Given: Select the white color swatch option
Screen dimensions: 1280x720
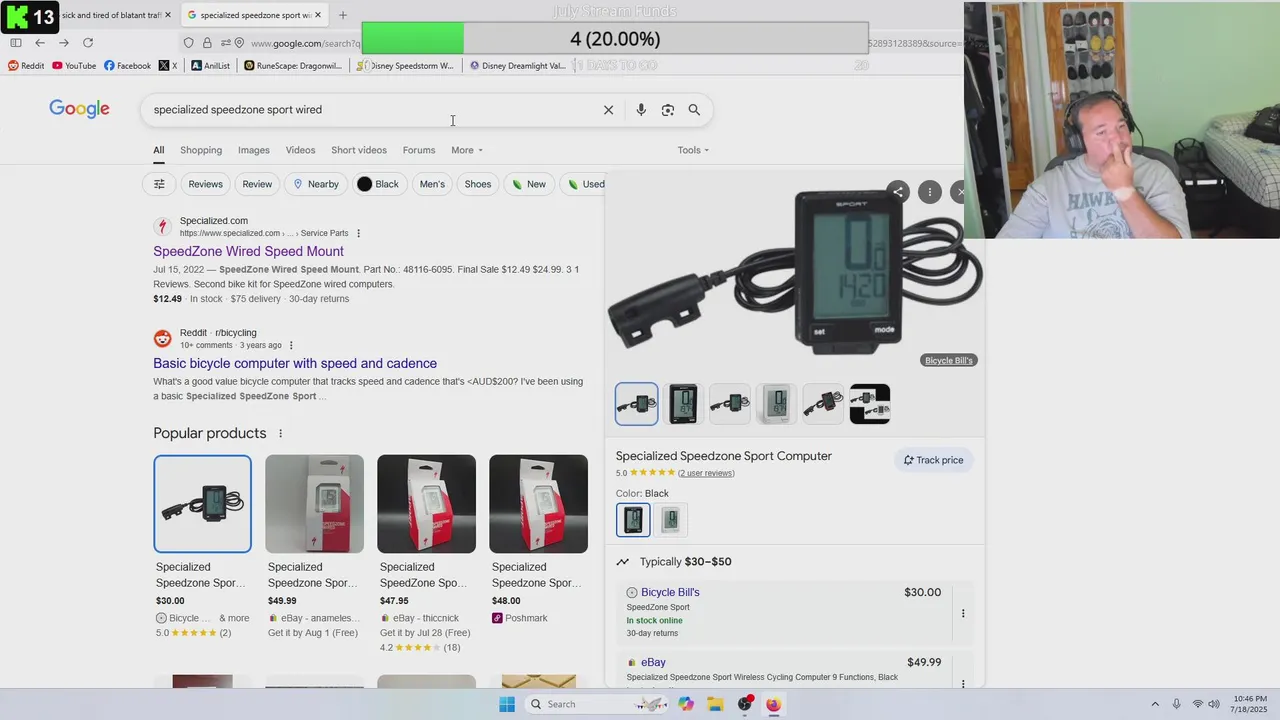Looking at the screenshot, I should [x=671, y=520].
